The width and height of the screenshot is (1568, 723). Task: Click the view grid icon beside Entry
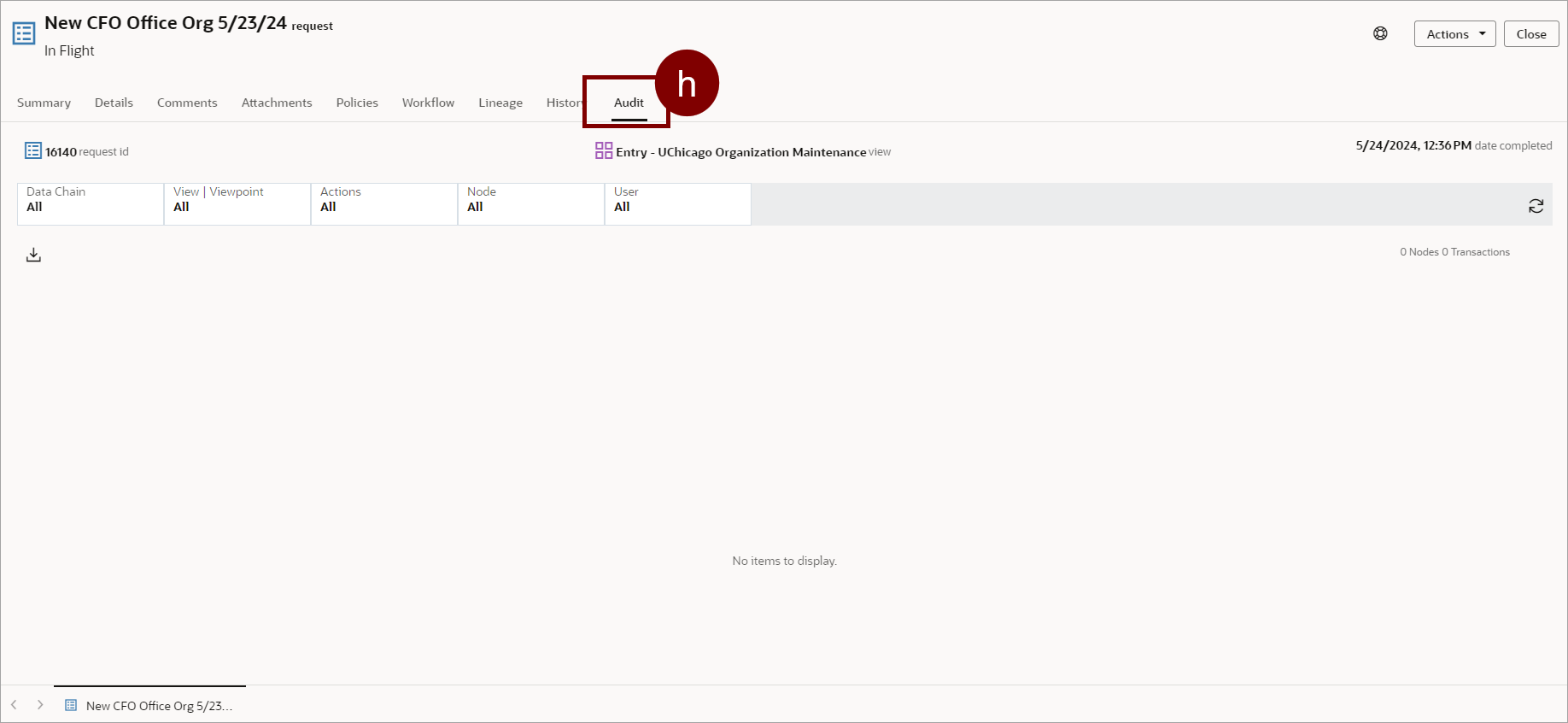pos(604,151)
